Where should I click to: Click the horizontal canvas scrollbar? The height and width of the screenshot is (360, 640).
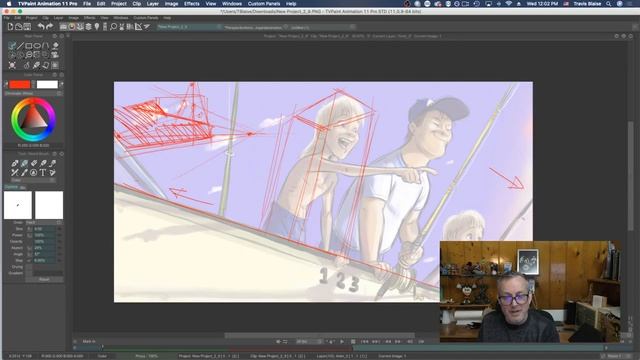pos(320,336)
